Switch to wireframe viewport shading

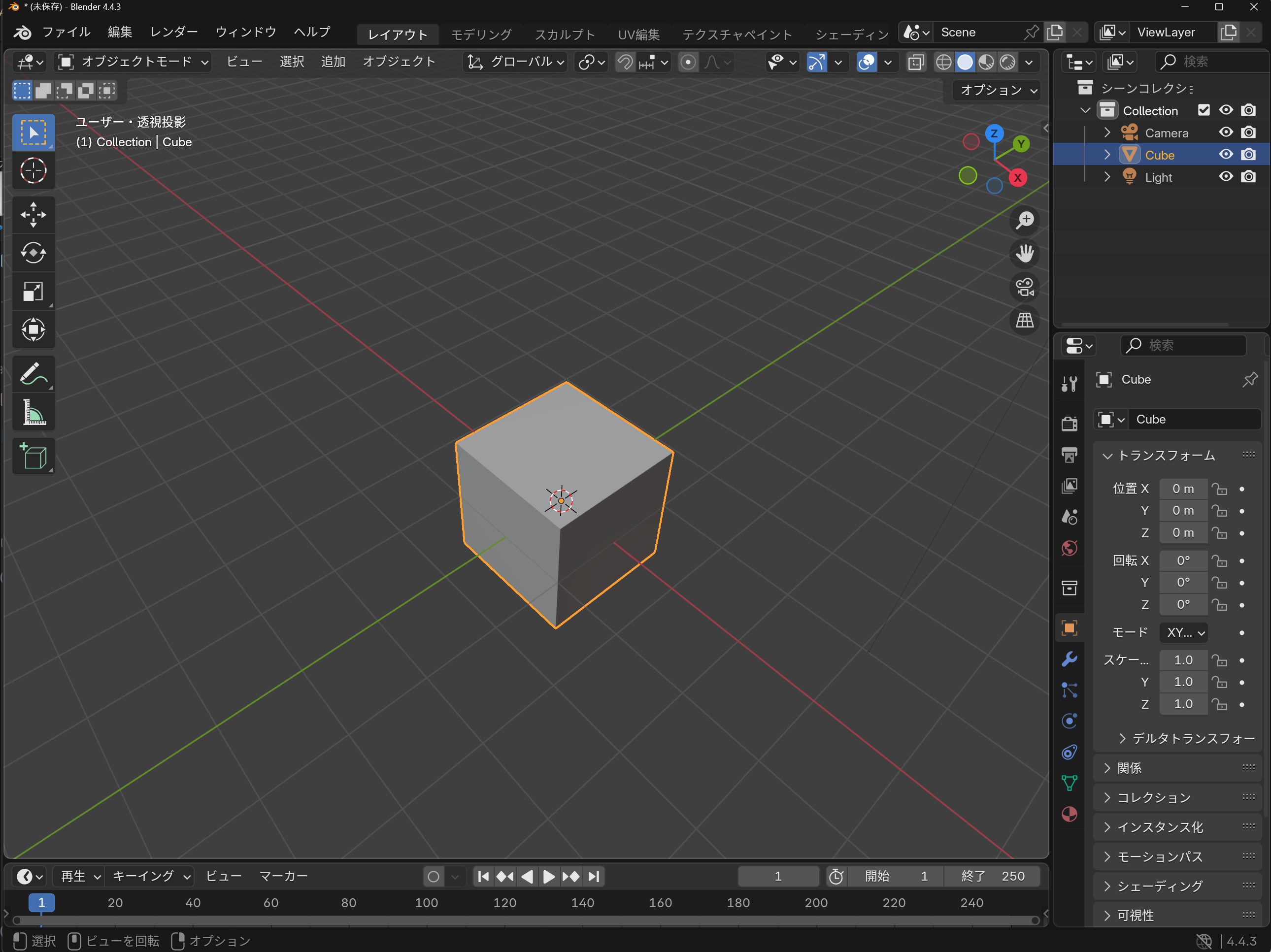(943, 62)
